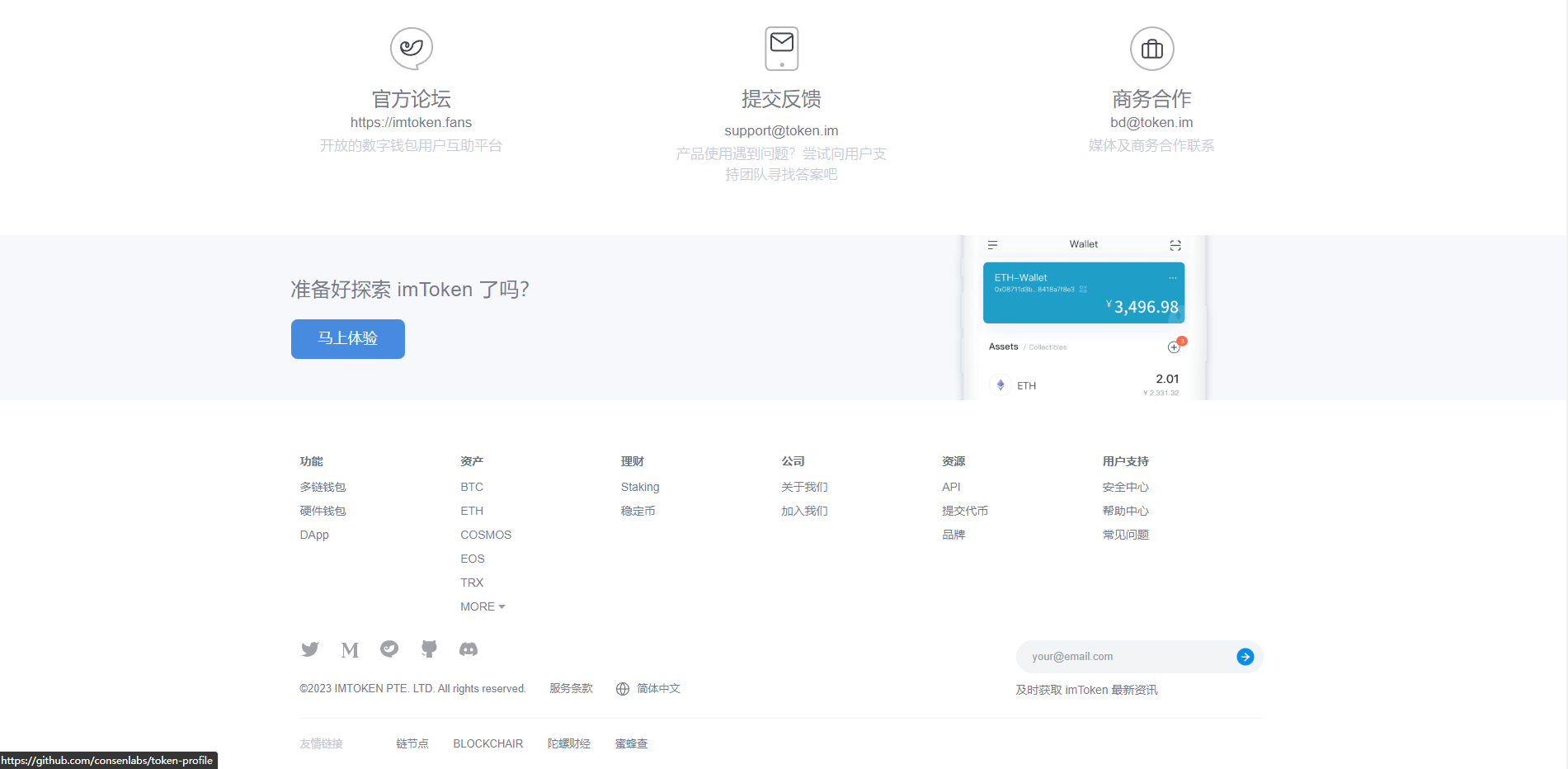Image resolution: width=1568 pixels, height=769 pixels.
Task: Open the API resources link
Action: pos(951,488)
